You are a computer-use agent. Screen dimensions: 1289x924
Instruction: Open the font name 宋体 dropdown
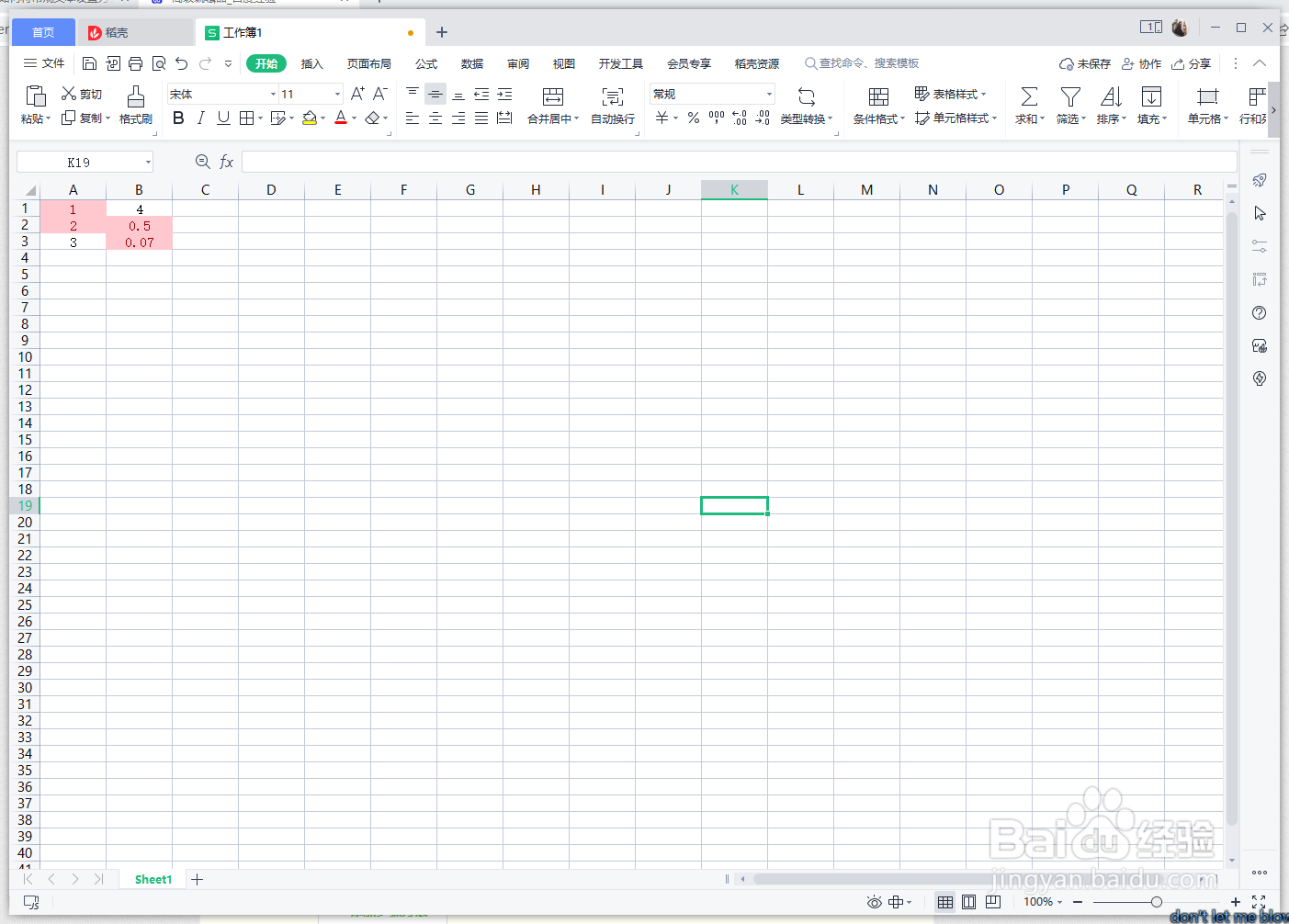point(273,94)
